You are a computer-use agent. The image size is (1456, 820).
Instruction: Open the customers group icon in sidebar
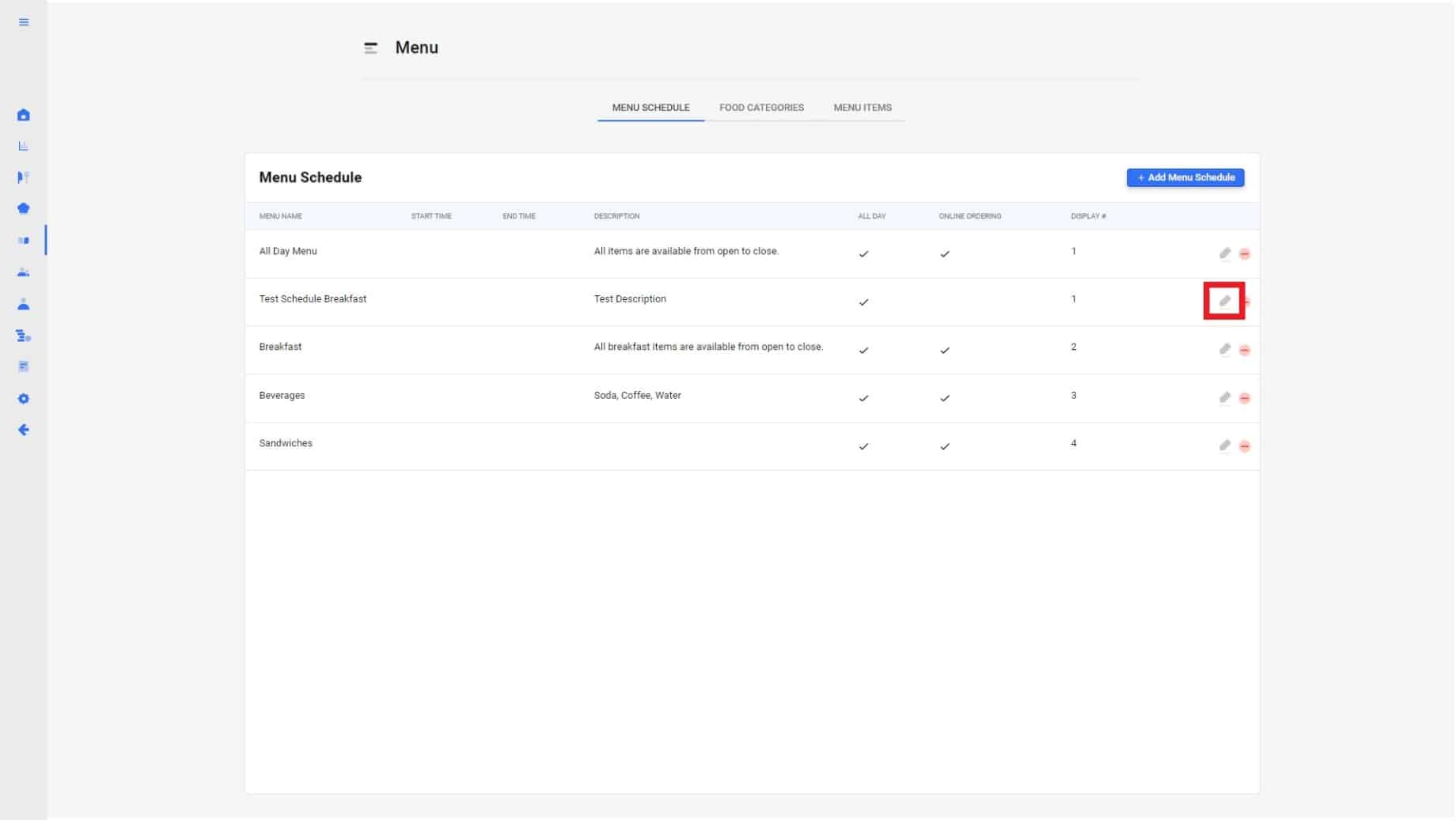[24, 272]
